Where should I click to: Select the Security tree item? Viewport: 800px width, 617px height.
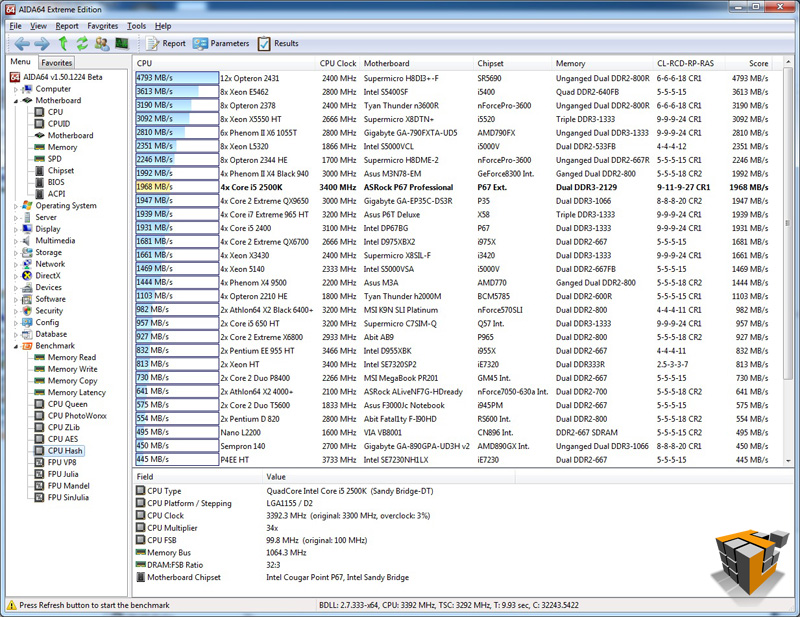(x=49, y=311)
